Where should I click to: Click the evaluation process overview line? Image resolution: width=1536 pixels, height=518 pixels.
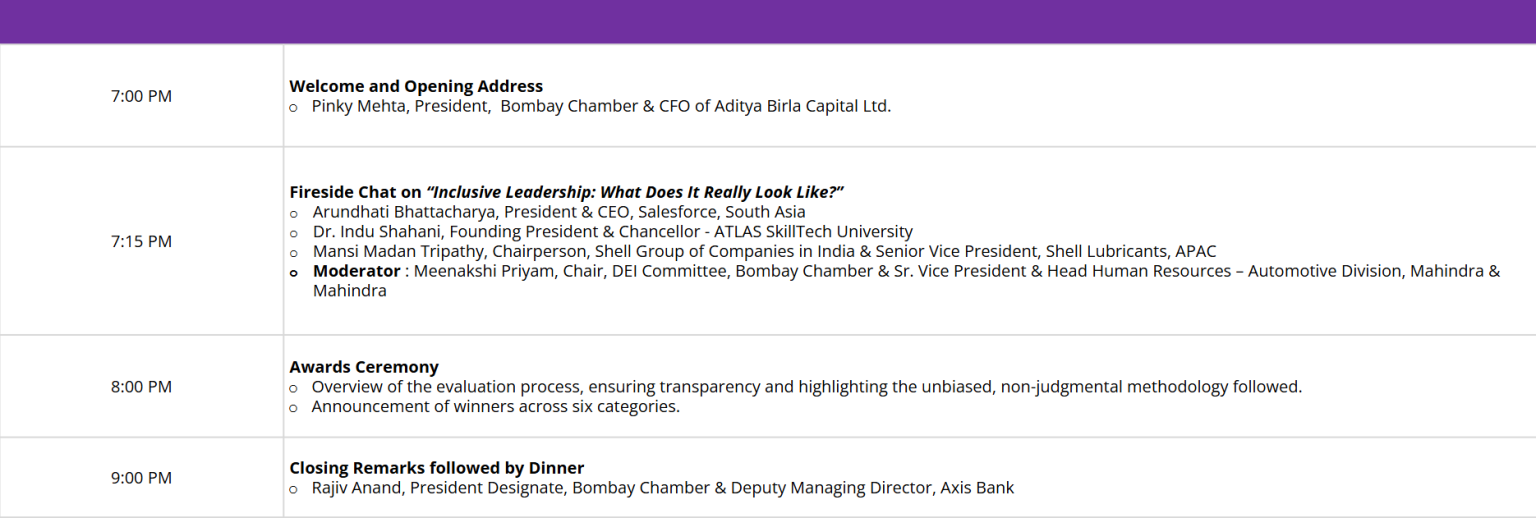(x=806, y=387)
